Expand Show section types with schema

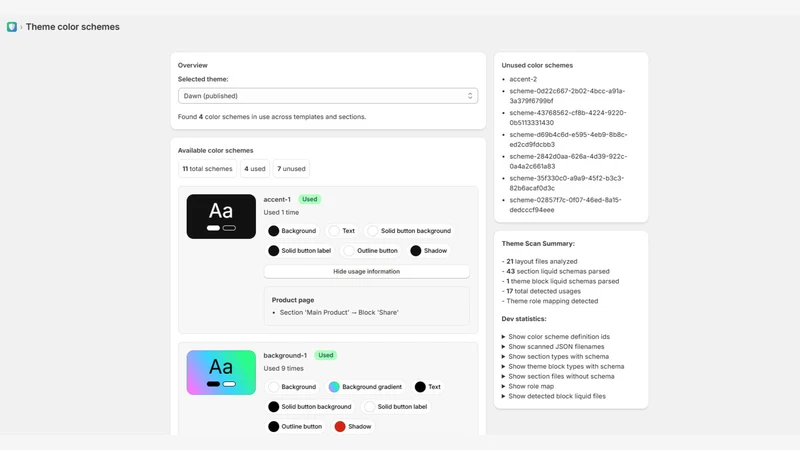point(555,357)
